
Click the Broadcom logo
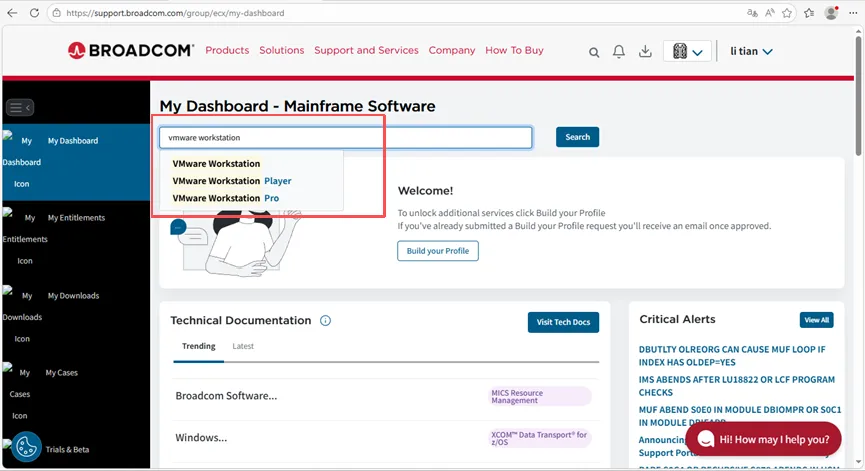pyautogui.click(x=131, y=50)
